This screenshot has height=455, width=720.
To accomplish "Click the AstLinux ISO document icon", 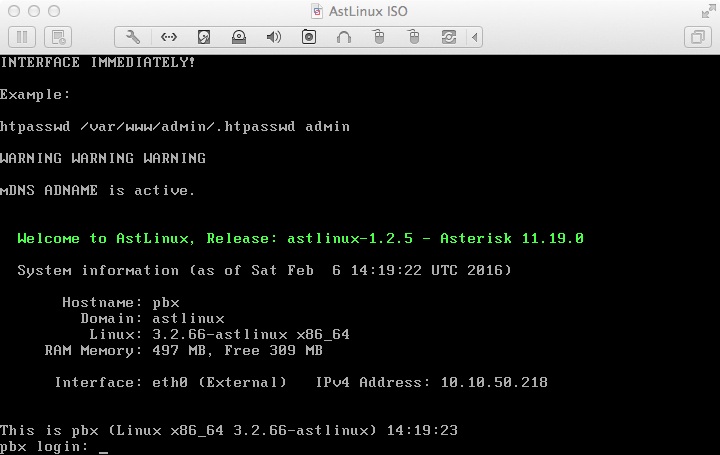I will pyautogui.click(x=316, y=11).
